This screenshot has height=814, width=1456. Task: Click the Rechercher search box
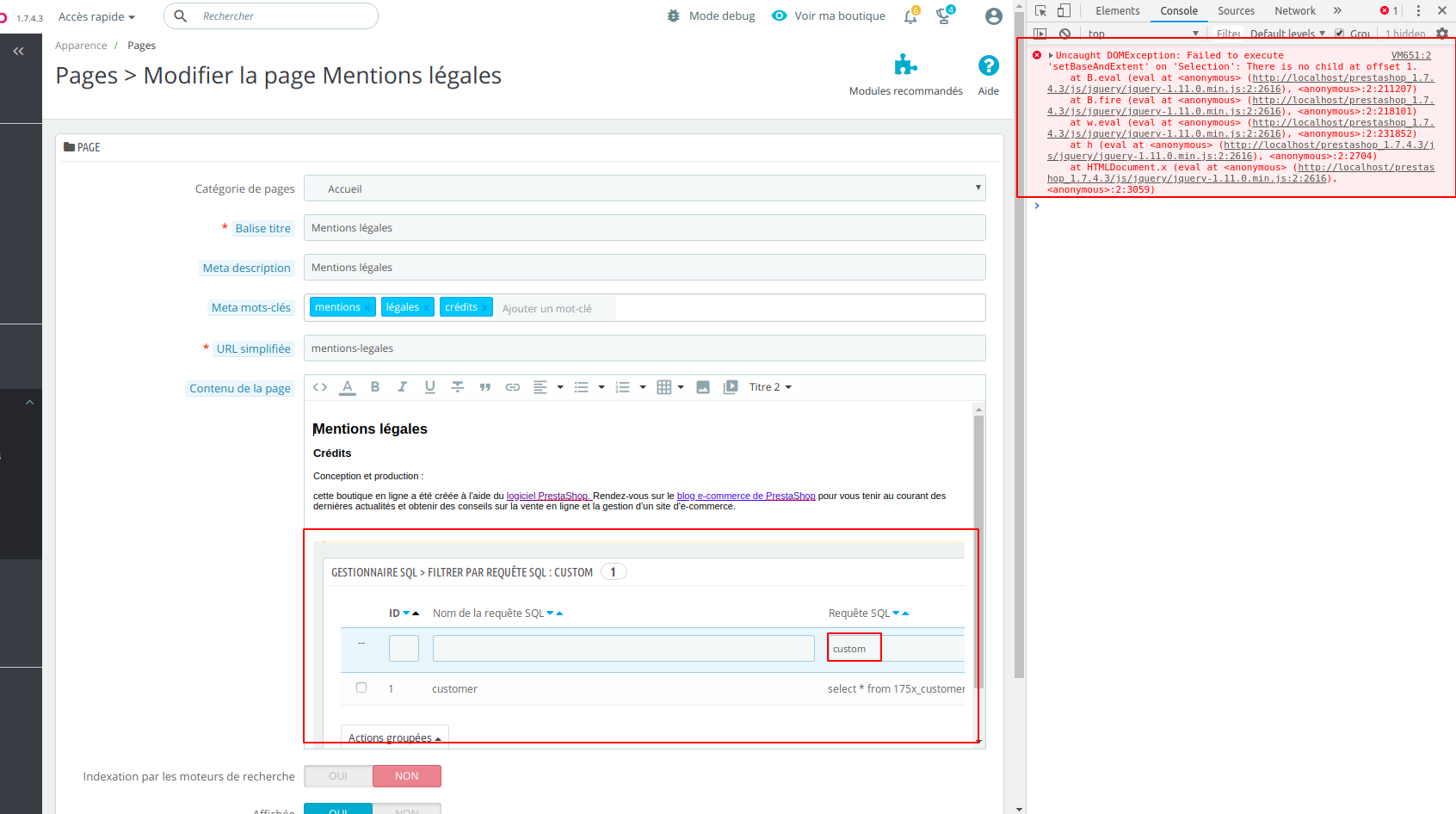tap(271, 16)
